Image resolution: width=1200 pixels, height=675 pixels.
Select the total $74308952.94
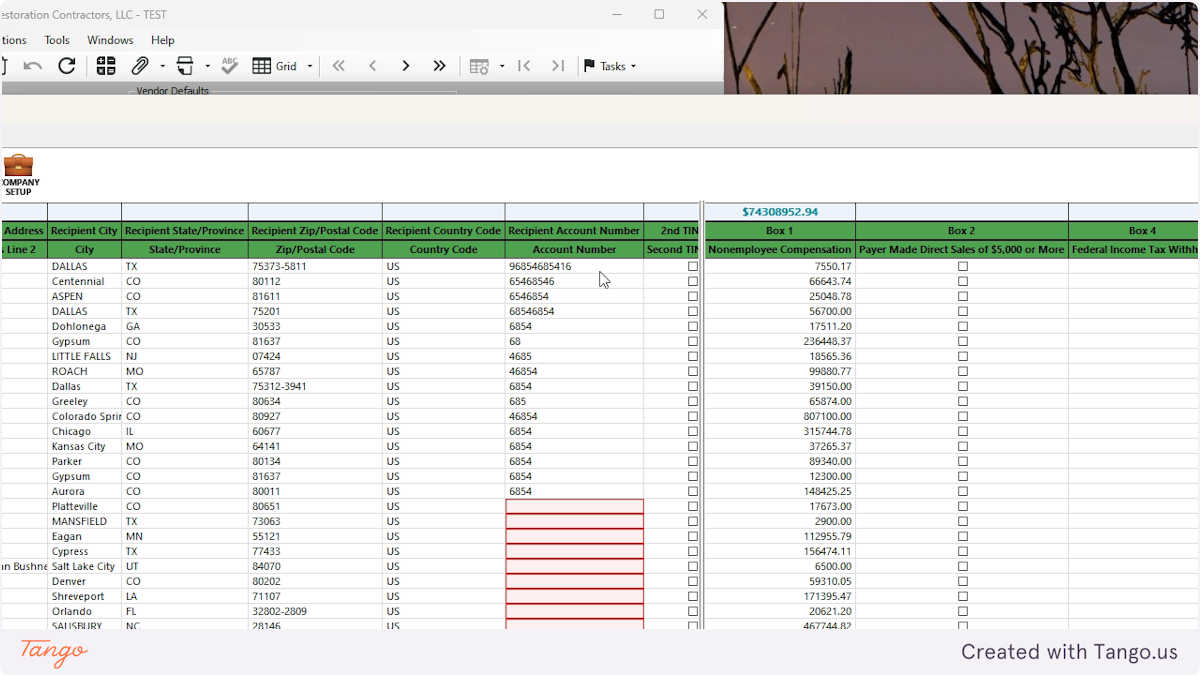780,212
